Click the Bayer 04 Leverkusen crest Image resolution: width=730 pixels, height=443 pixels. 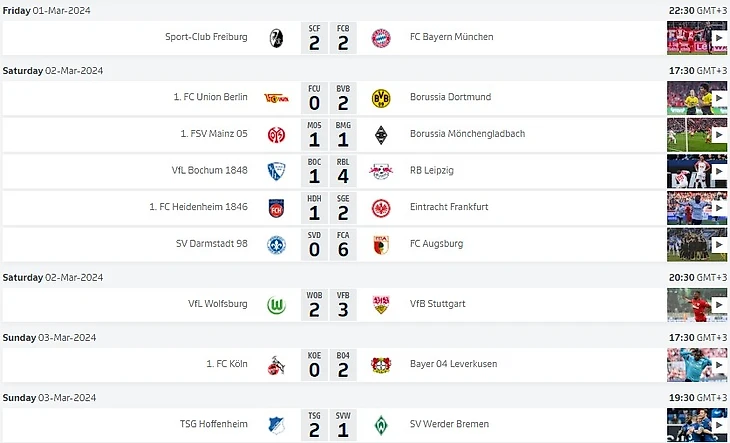click(x=380, y=364)
